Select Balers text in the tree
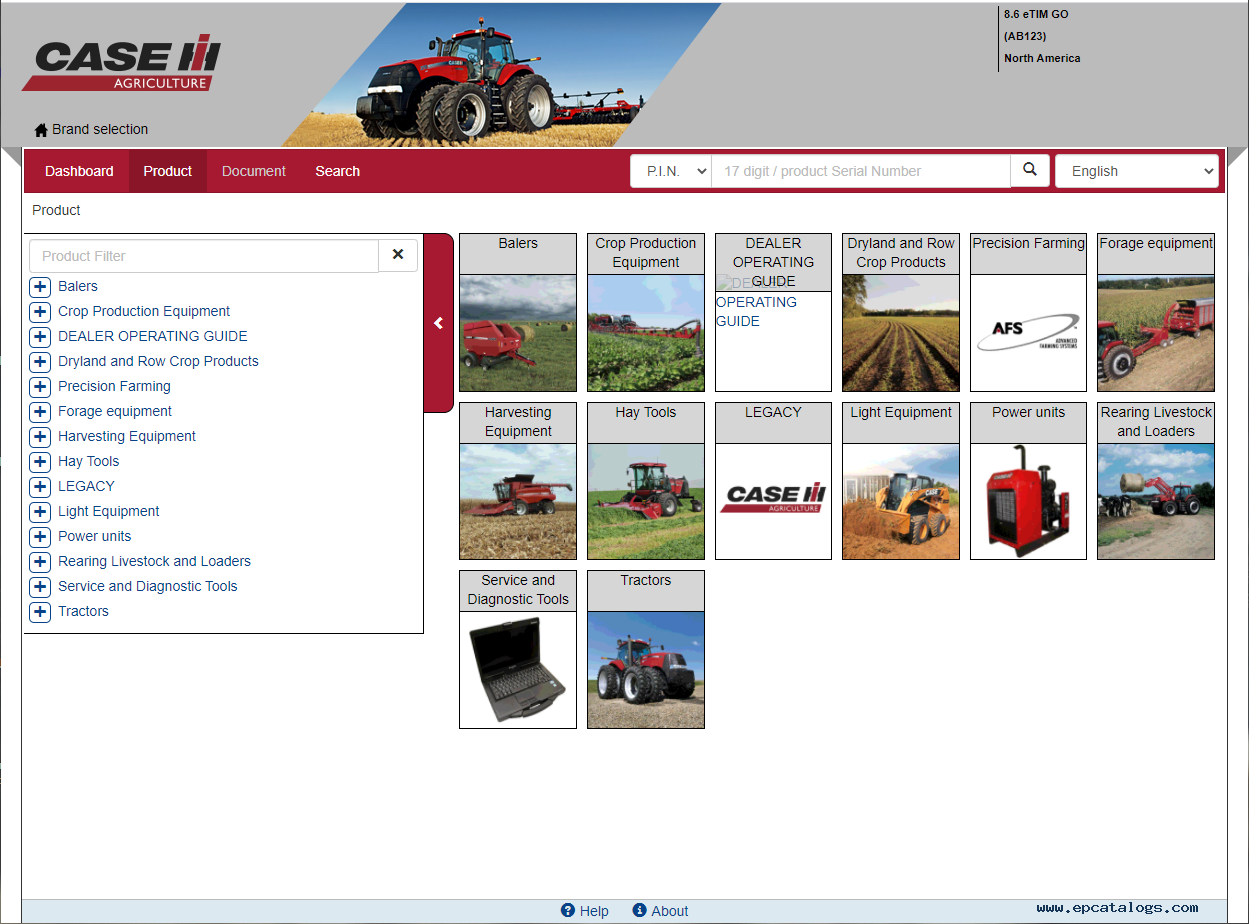The image size is (1249, 924). 78,286
